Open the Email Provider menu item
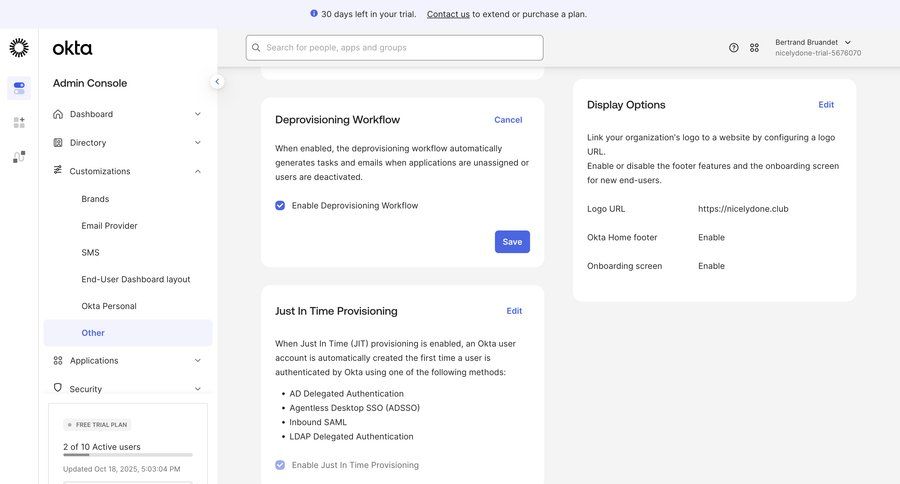Screen dimensions: 900x484 point(109,226)
